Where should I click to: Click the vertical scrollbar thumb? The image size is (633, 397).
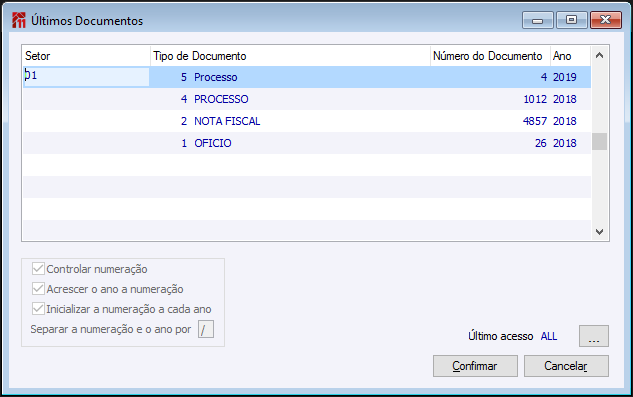599,142
